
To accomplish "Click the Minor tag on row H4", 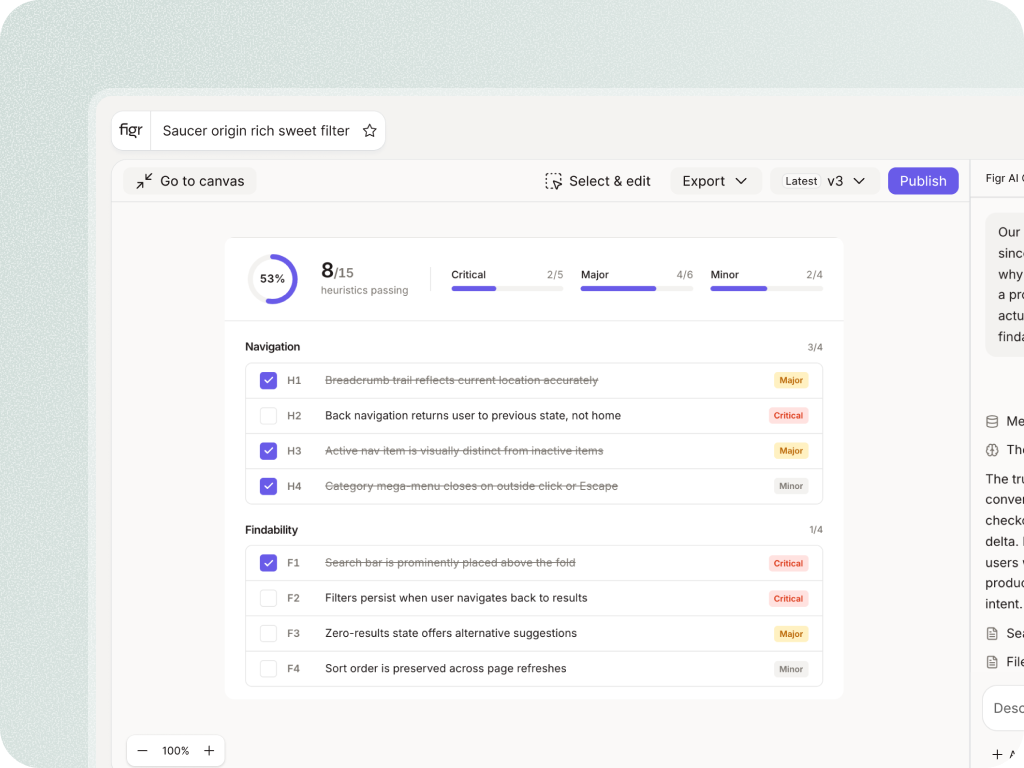I will point(791,486).
